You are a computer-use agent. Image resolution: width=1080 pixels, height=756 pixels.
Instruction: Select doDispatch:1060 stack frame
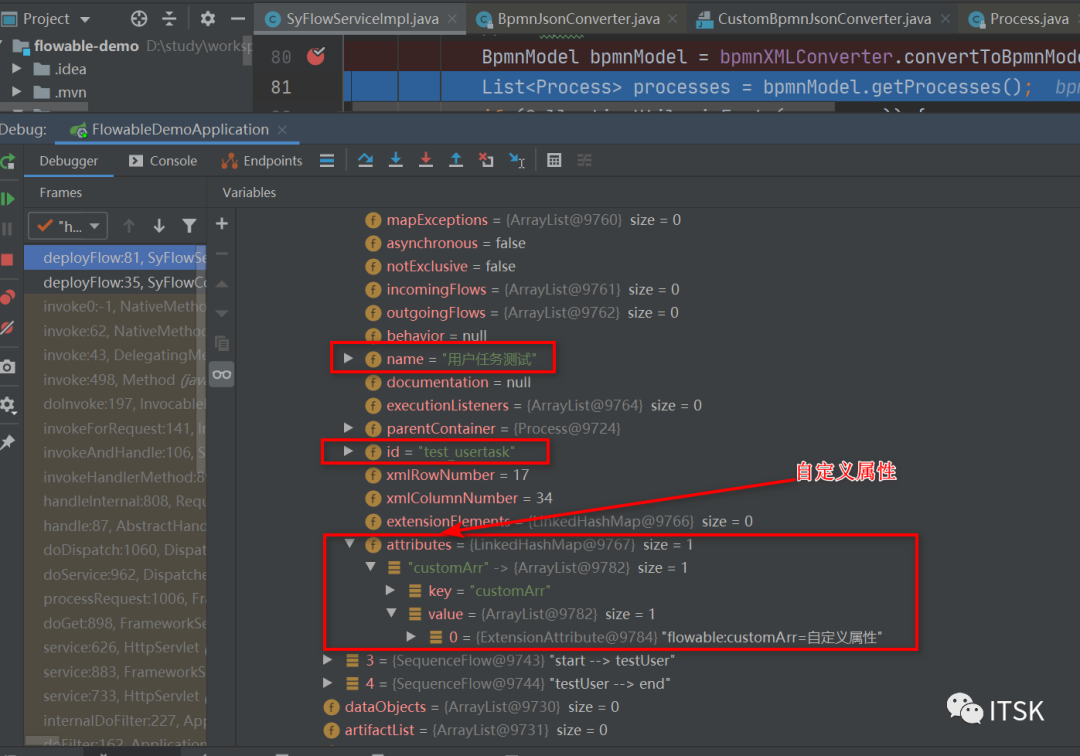[115, 549]
